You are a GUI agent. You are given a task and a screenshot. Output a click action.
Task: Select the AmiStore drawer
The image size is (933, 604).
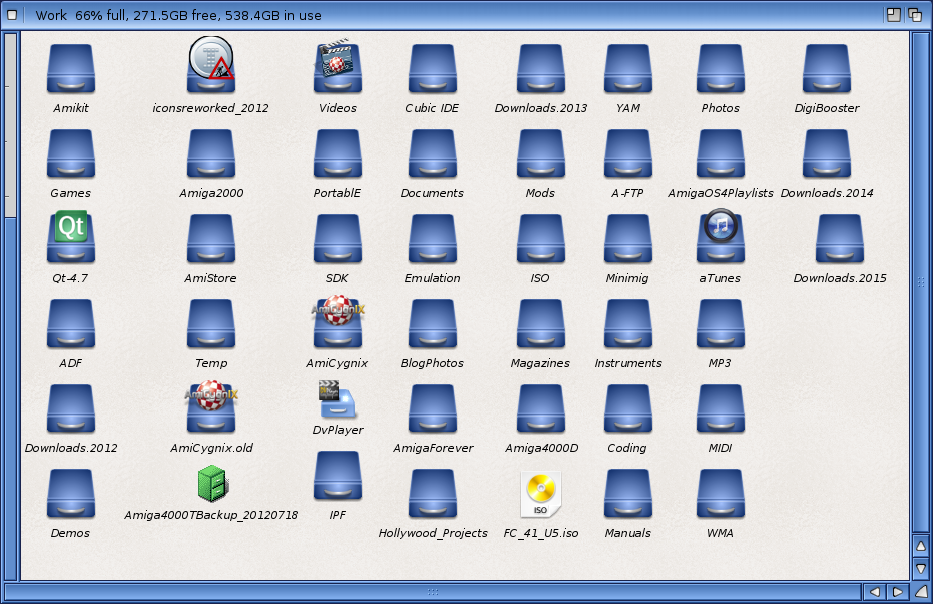pyautogui.click(x=211, y=239)
